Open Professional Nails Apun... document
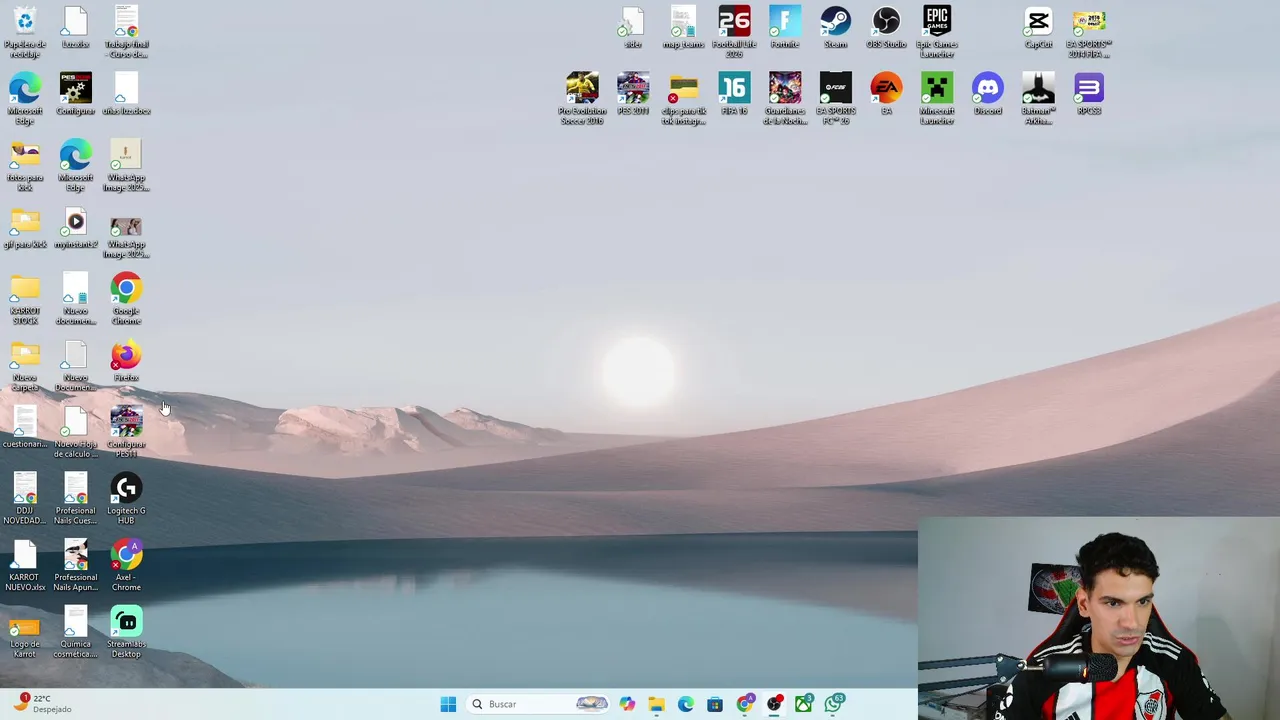1280x720 pixels. point(75,565)
